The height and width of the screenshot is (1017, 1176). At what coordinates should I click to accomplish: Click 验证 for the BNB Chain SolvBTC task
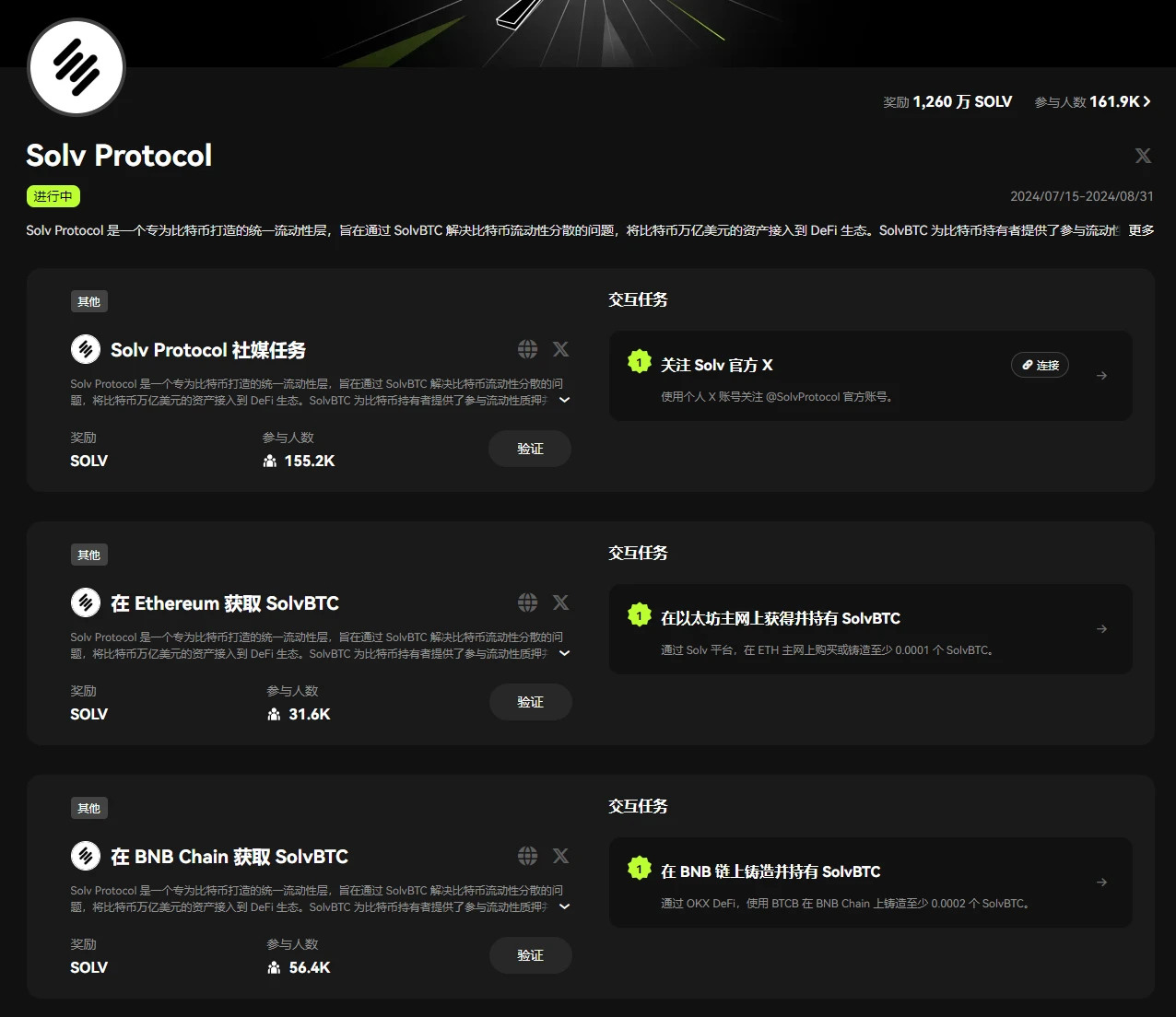click(x=530, y=955)
